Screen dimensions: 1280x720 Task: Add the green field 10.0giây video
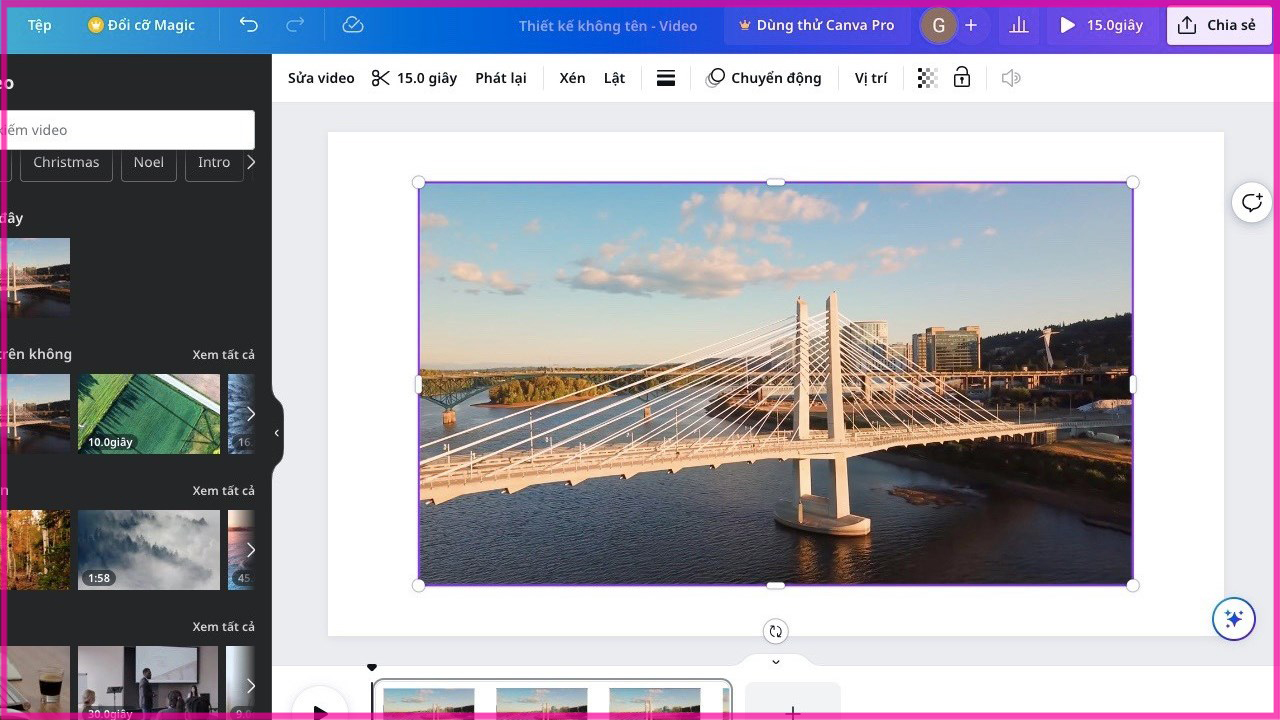tap(149, 414)
